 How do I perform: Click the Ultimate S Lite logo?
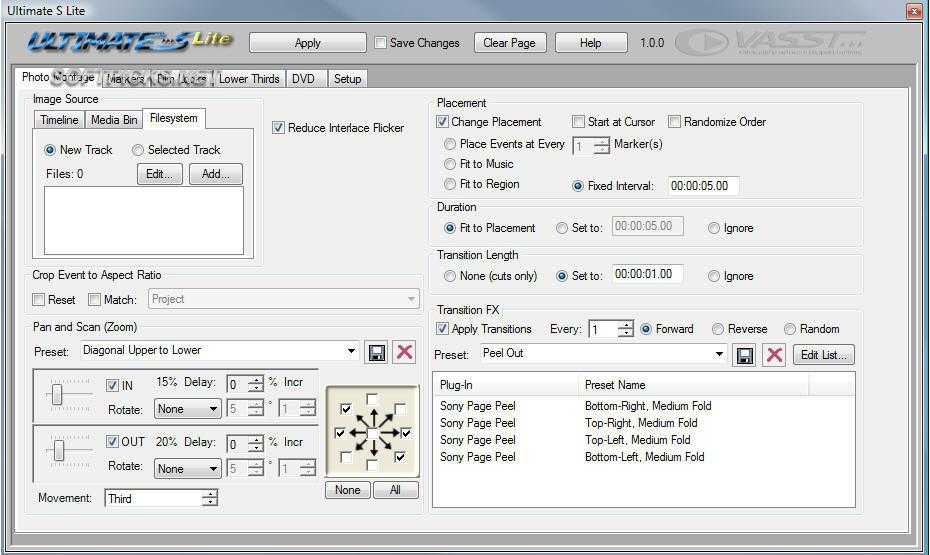[x=130, y=42]
